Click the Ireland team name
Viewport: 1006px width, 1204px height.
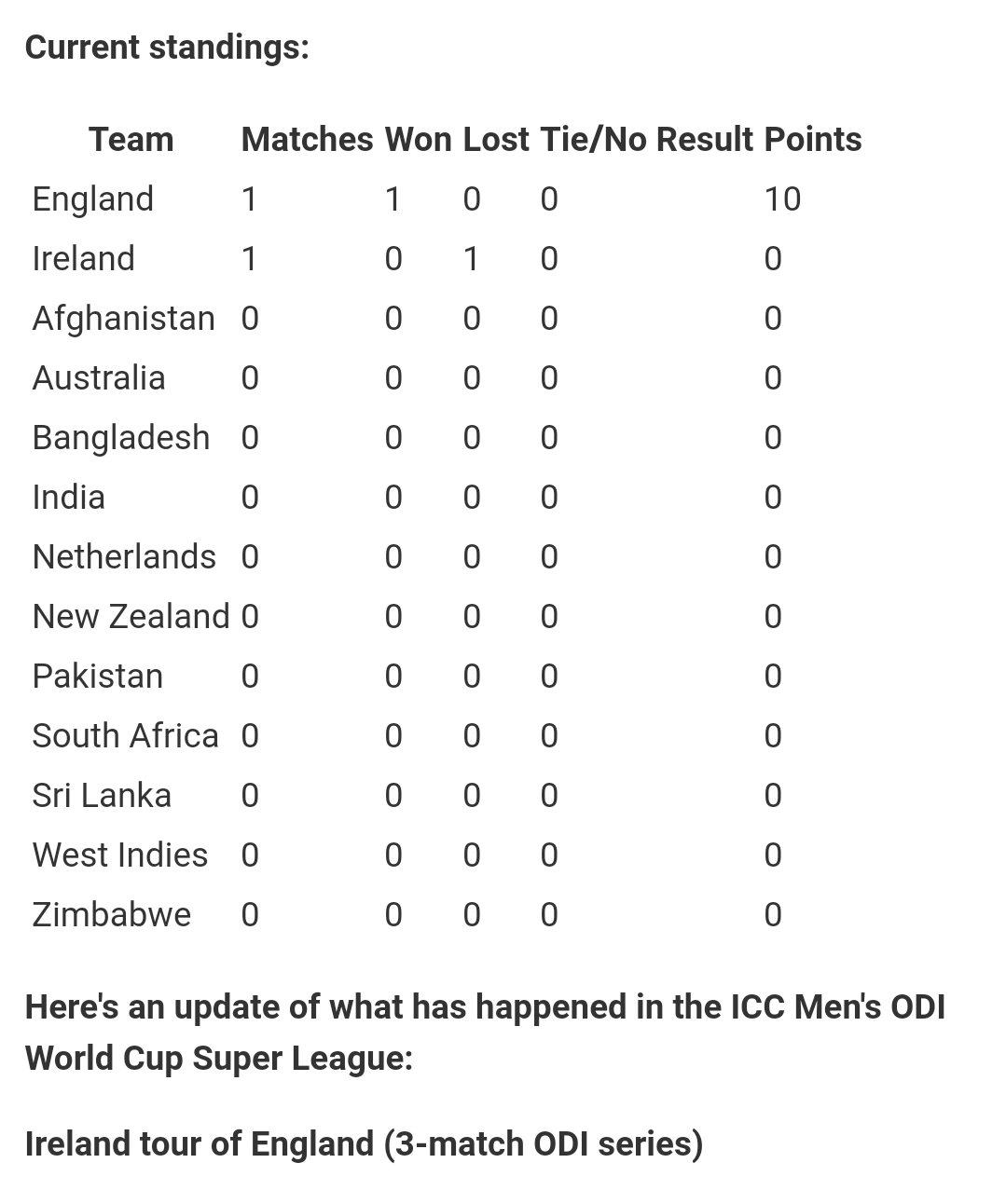tap(83, 258)
